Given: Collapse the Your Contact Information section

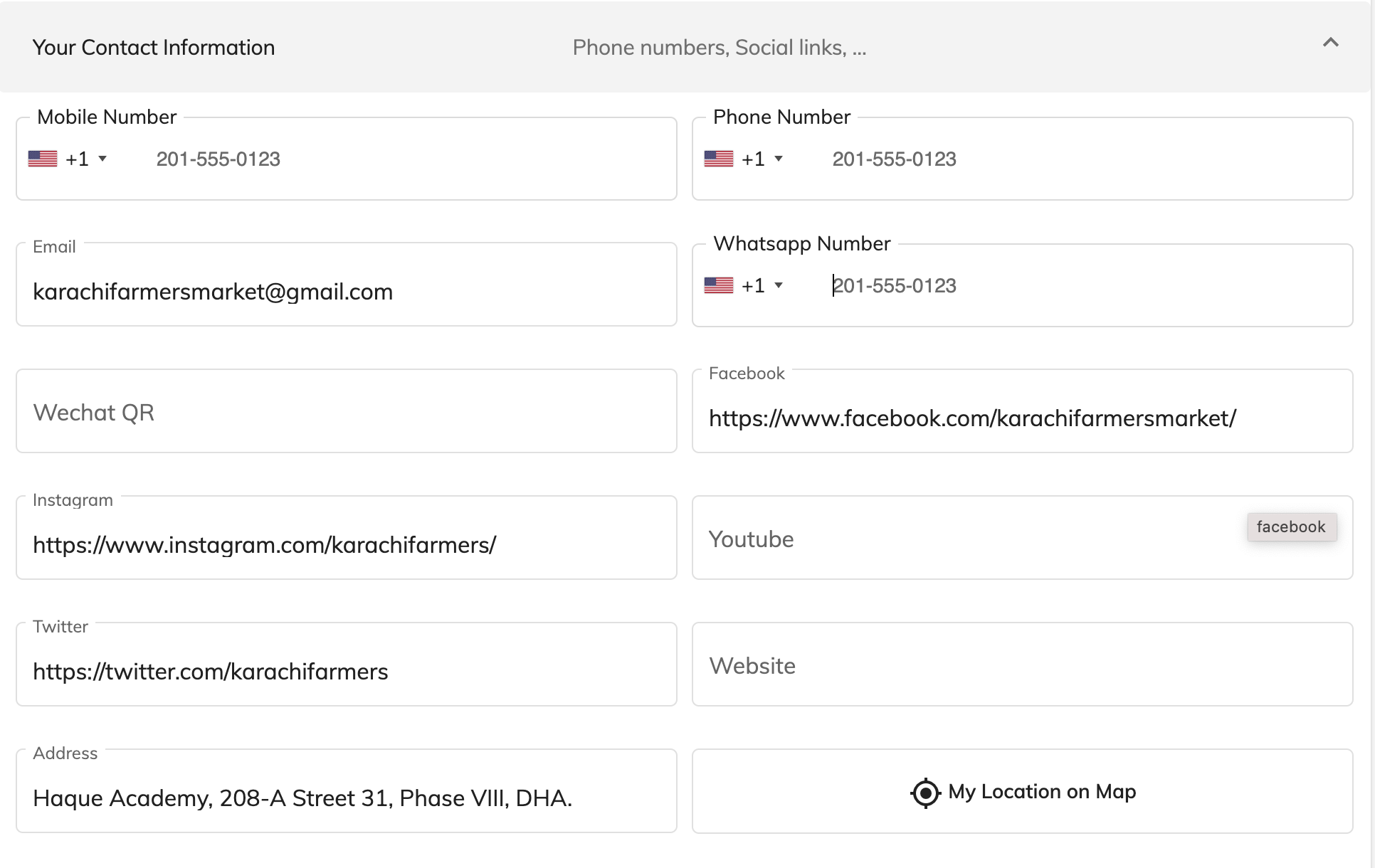Looking at the screenshot, I should (1330, 43).
